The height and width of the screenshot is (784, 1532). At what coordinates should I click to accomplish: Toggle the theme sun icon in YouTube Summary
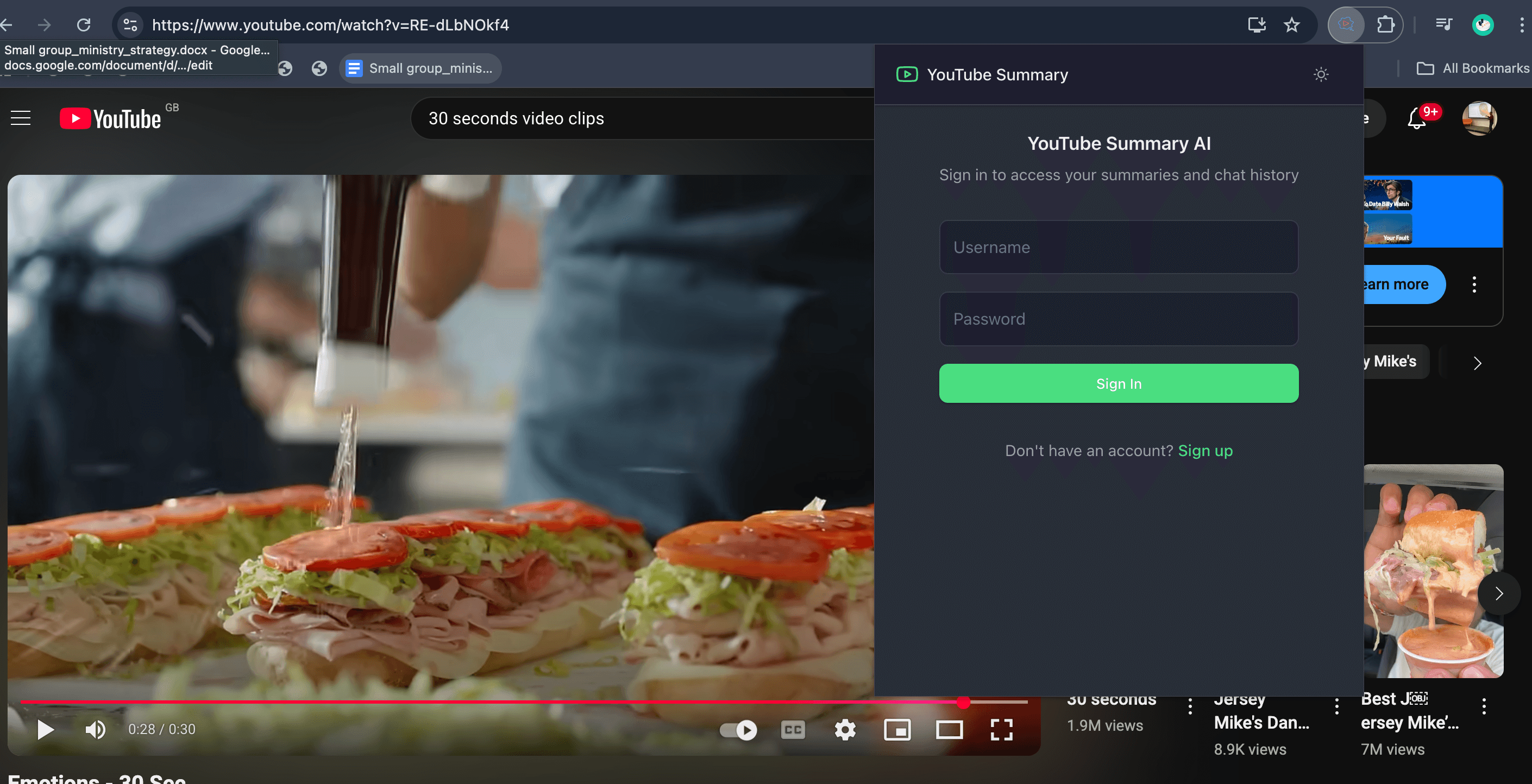click(1321, 74)
